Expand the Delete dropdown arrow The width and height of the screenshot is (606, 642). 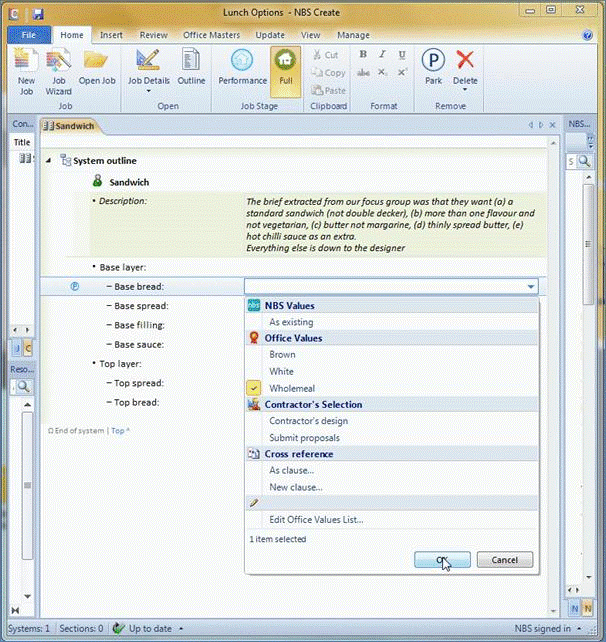coord(465,90)
